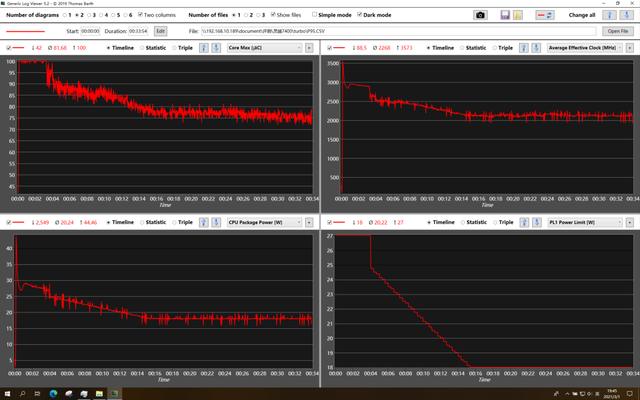This screenshot has height=400, width=640.
Task: Click the average value 81,68 for Core Max
Action: (58, 48)
